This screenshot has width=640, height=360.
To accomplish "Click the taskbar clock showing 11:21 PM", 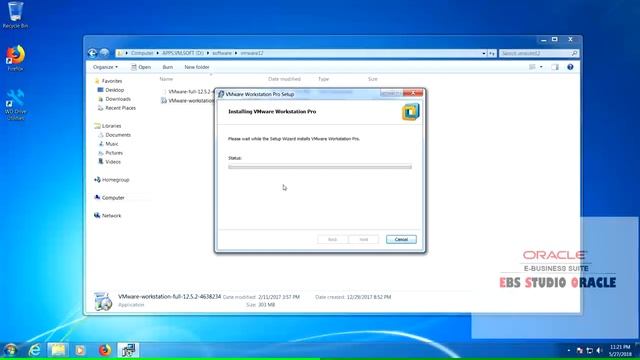I will pyautogui.click(x=620, y=350).
